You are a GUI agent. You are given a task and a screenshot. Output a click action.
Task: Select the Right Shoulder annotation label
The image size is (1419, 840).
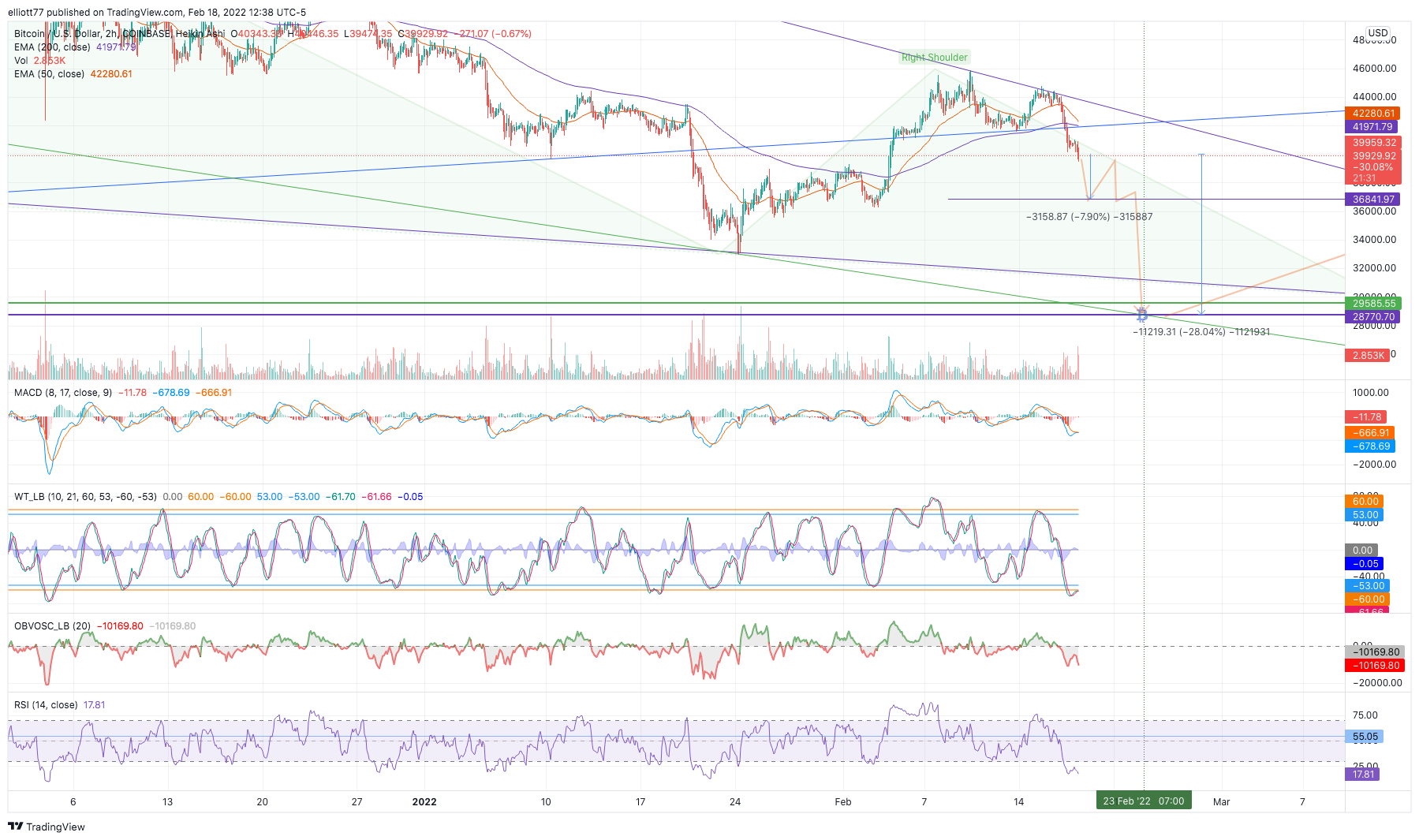[935, 57]
